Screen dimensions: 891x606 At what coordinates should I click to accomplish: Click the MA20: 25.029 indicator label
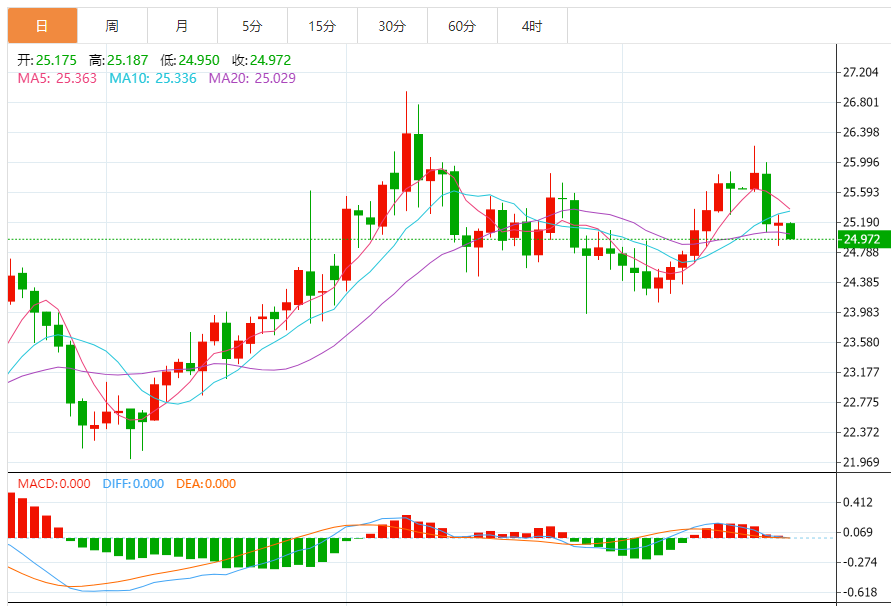(x=252, y=78)
